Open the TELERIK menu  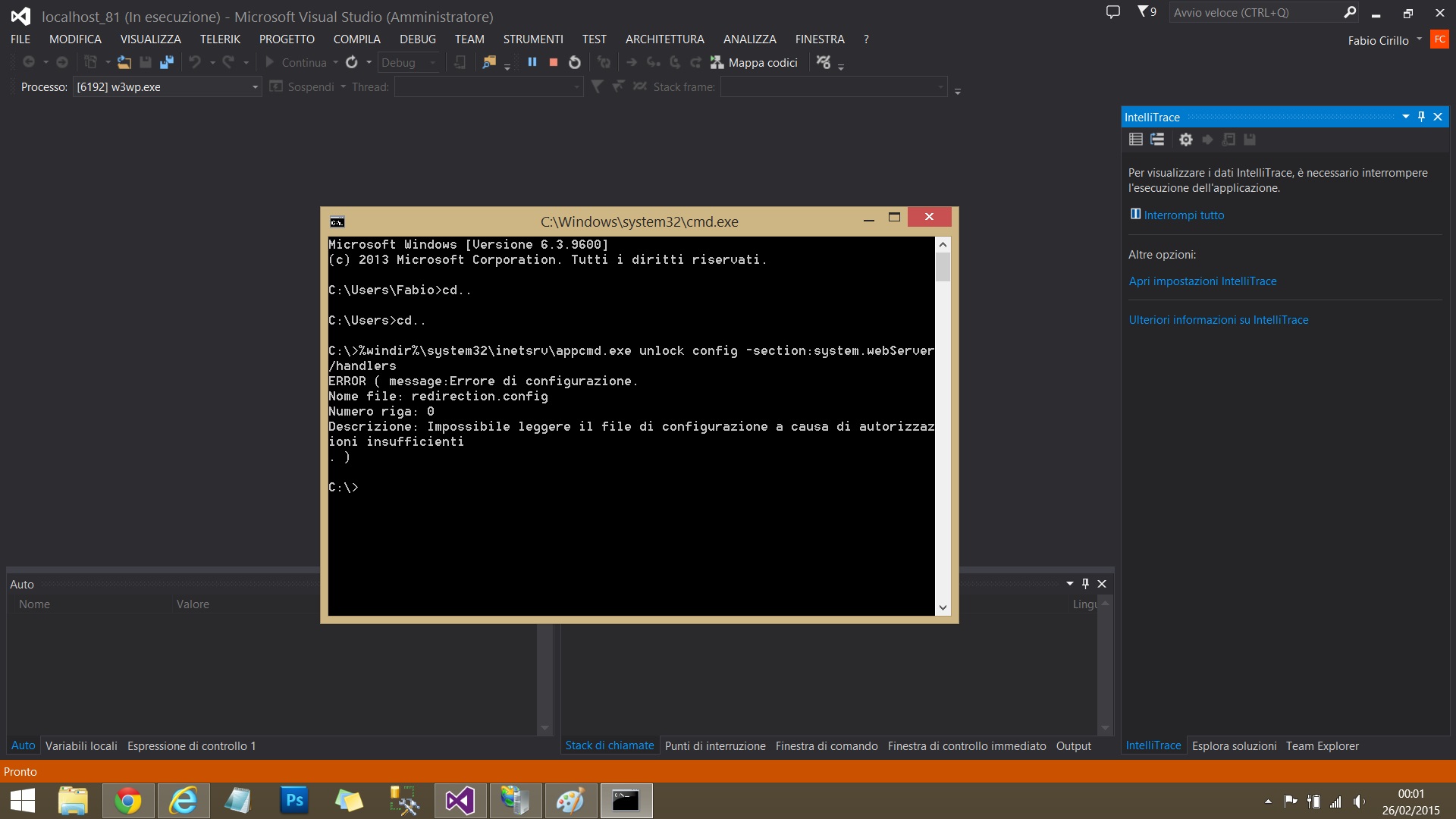coord(220,39)
